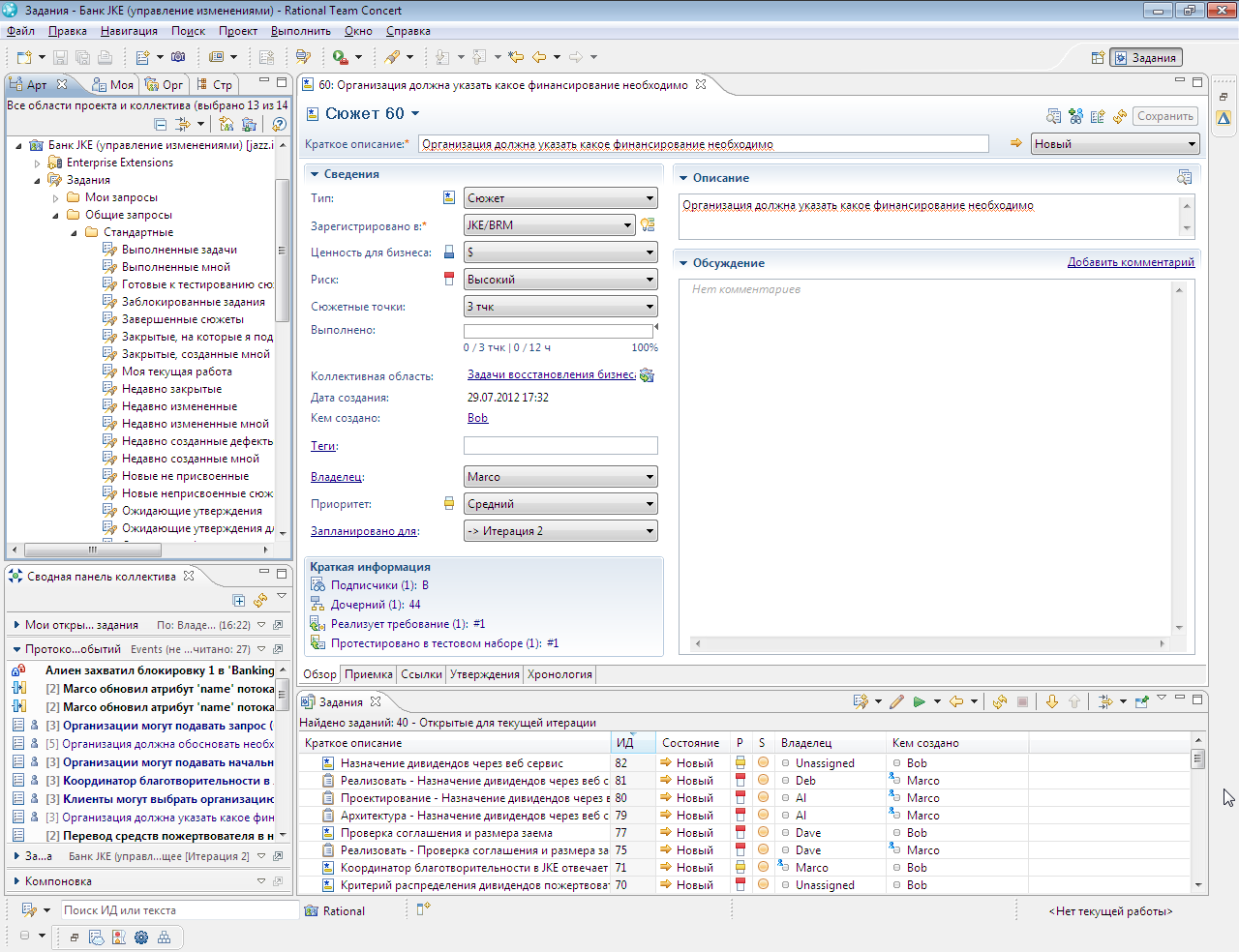The width and height of the screenshot is (1239, 952).
Task: Switch to the Хронология tab
Action: click(559, 674)
